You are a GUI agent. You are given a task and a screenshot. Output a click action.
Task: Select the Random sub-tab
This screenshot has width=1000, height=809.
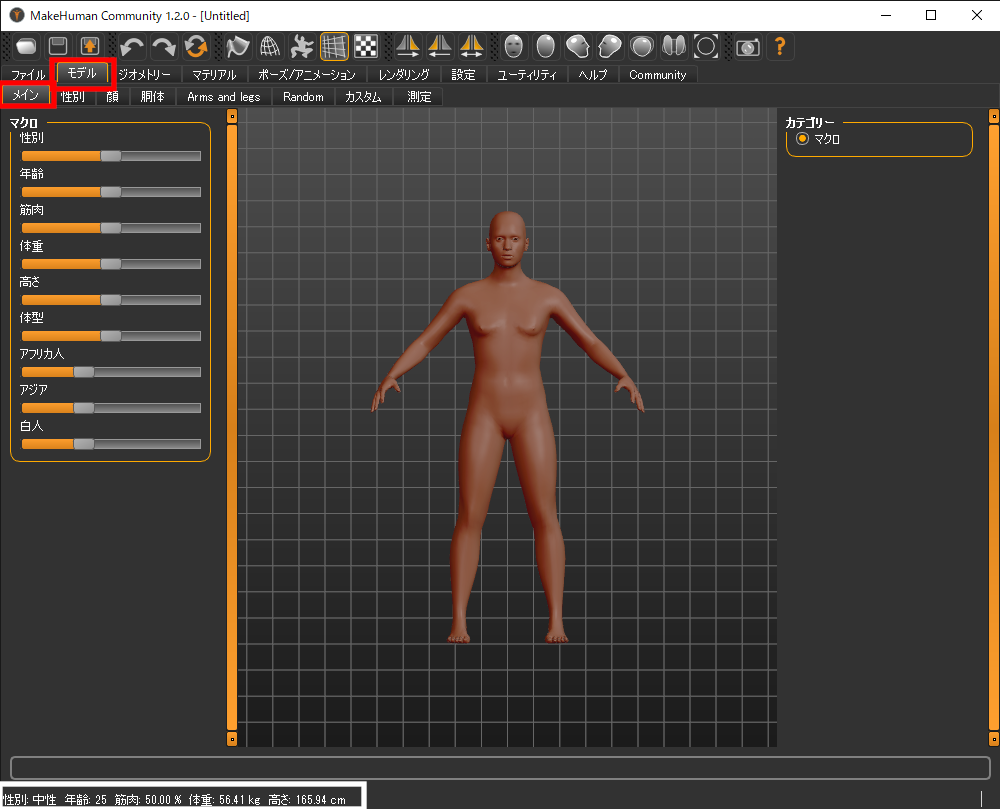click(x=303, y=97)
